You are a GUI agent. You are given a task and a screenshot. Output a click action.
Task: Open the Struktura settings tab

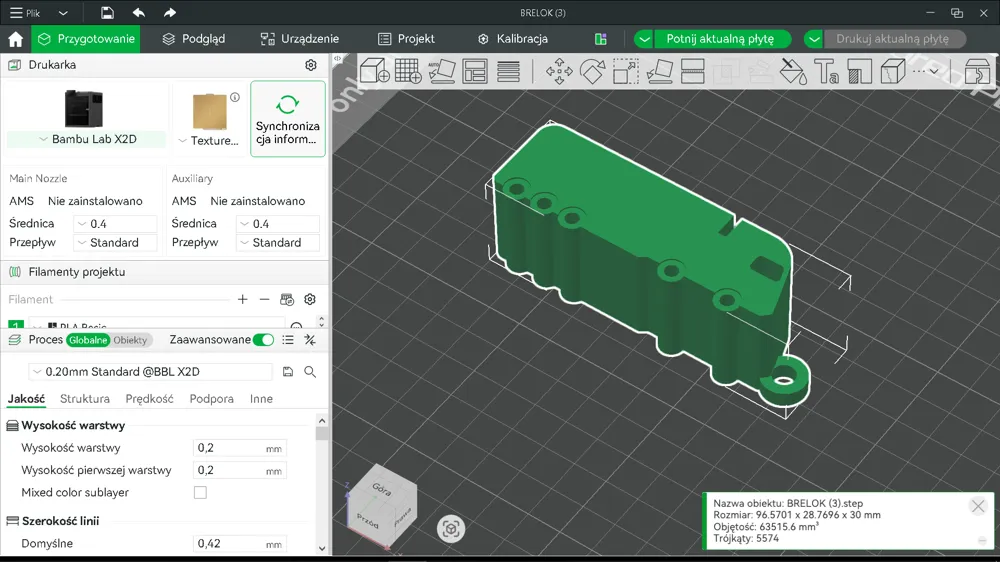point(85,399)
